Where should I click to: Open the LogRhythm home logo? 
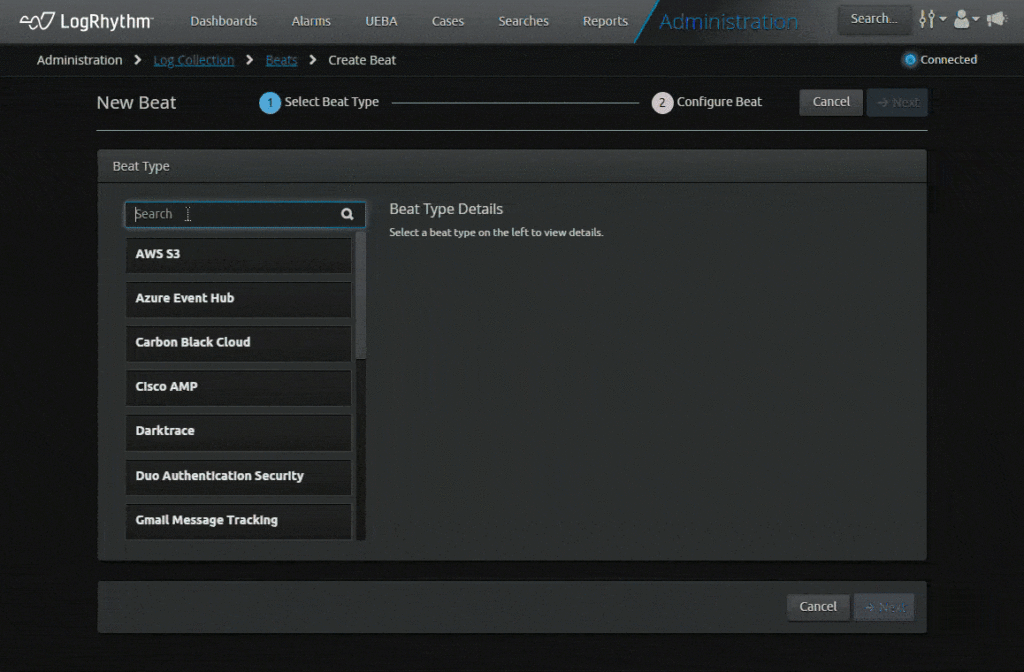pos(85,19)
